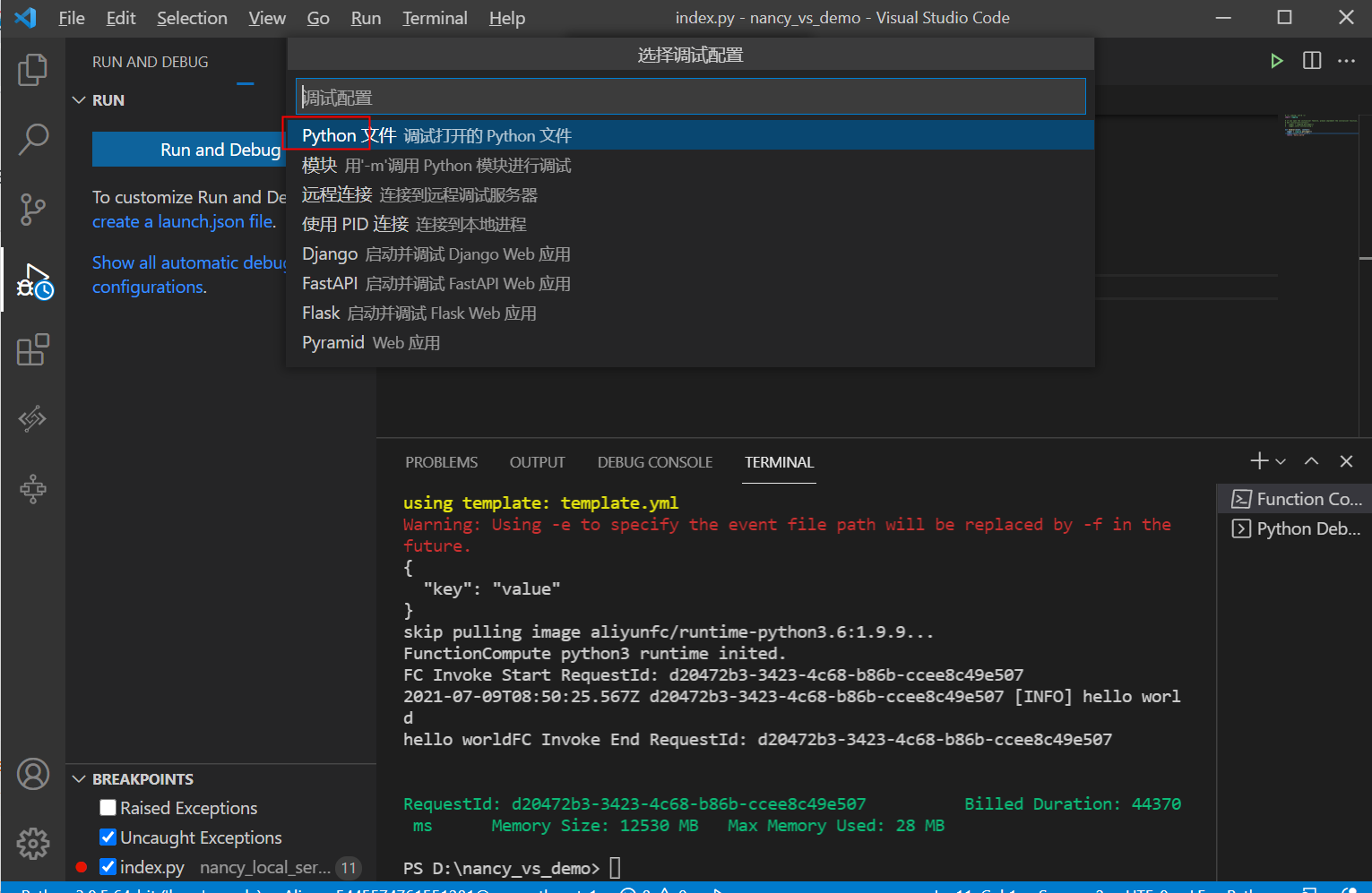Click the Run and Debug button
This screenshot has height=893, width=1372.
(189, 150)
